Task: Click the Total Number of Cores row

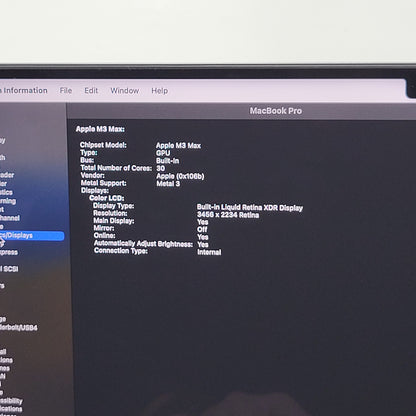Action: (123, 168)
